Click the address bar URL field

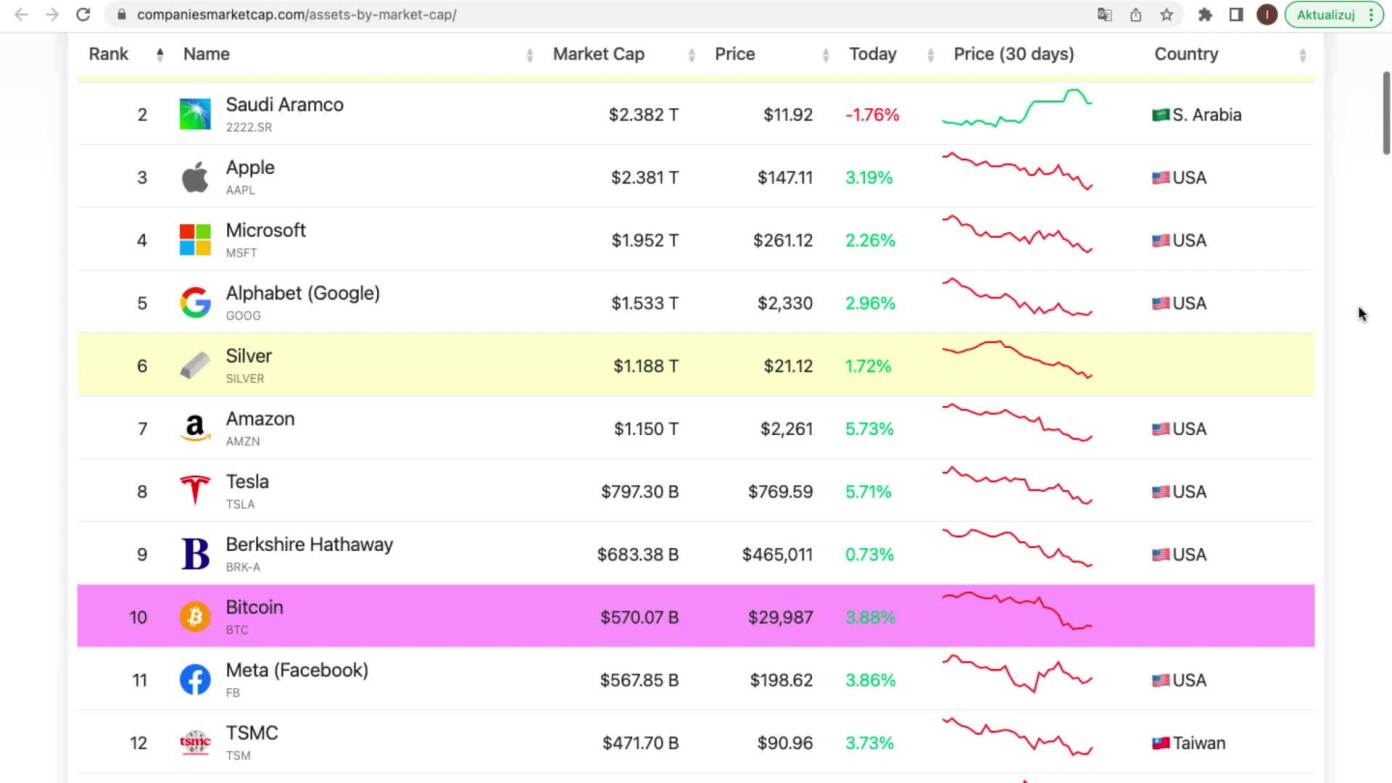(x=600, y=15)
